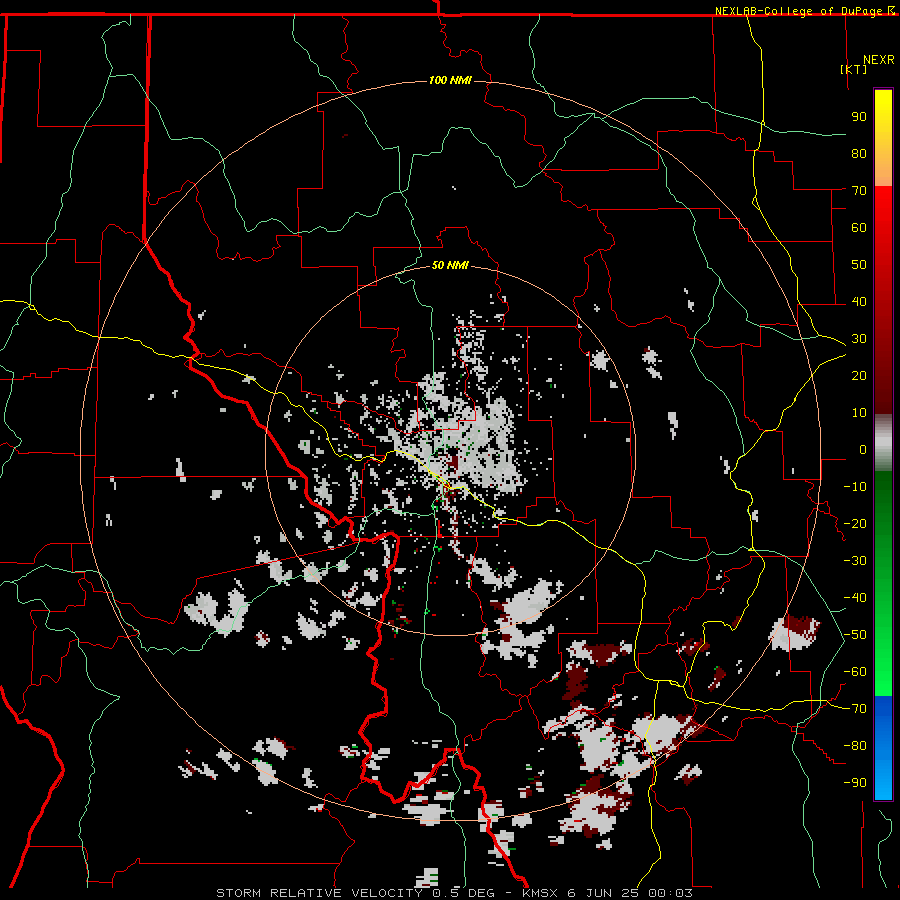Click the [KT] units label
Image resolution: width=900 pixels, height=900 pixels.
854,69
